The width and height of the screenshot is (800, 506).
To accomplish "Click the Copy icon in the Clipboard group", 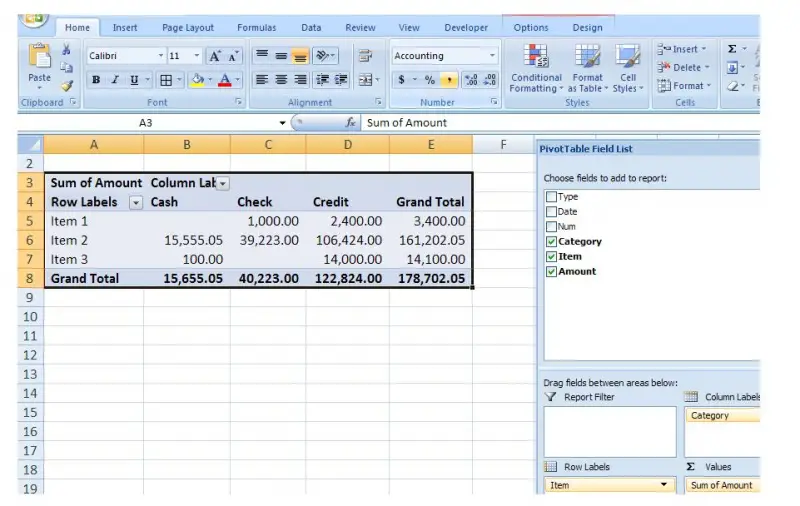I will coord(66,67).
